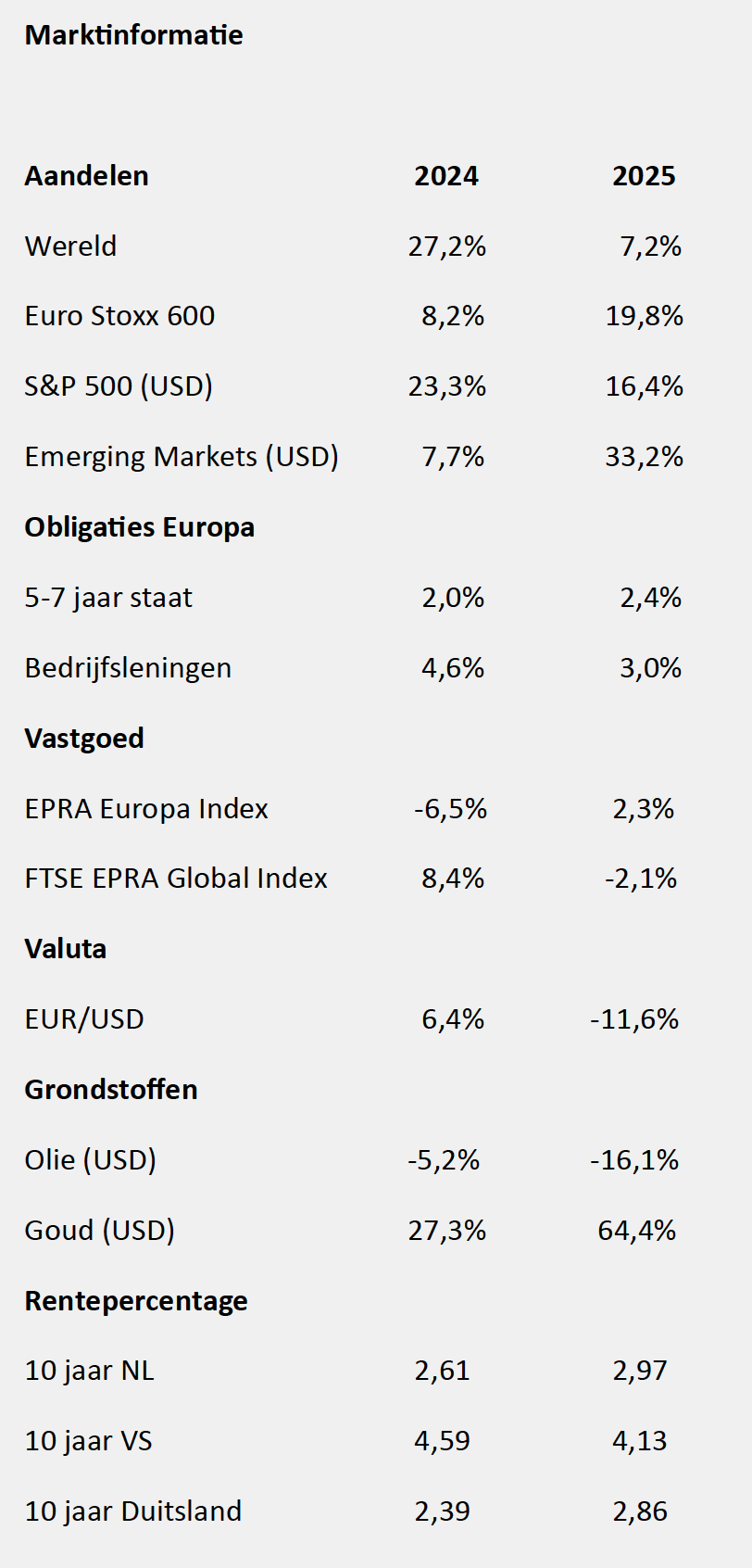Click Emerging Markets 2025 value 33,2%

pos(644,457)
